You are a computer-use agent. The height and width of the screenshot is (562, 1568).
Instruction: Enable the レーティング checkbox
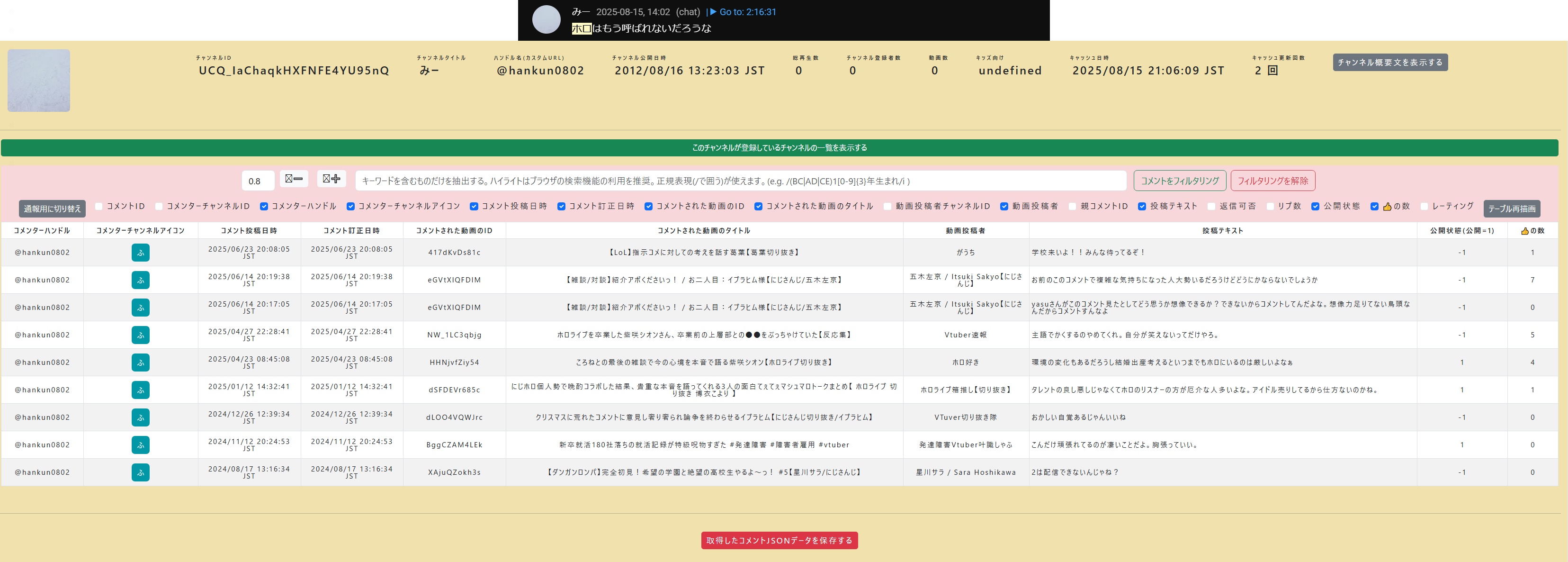(x=1424, y=207)
